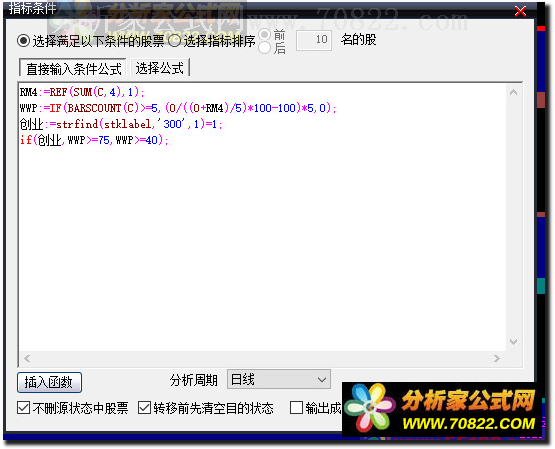Click the editor's scroll up arrow
This screenshot has height=449, width=555.
point(513,93)
